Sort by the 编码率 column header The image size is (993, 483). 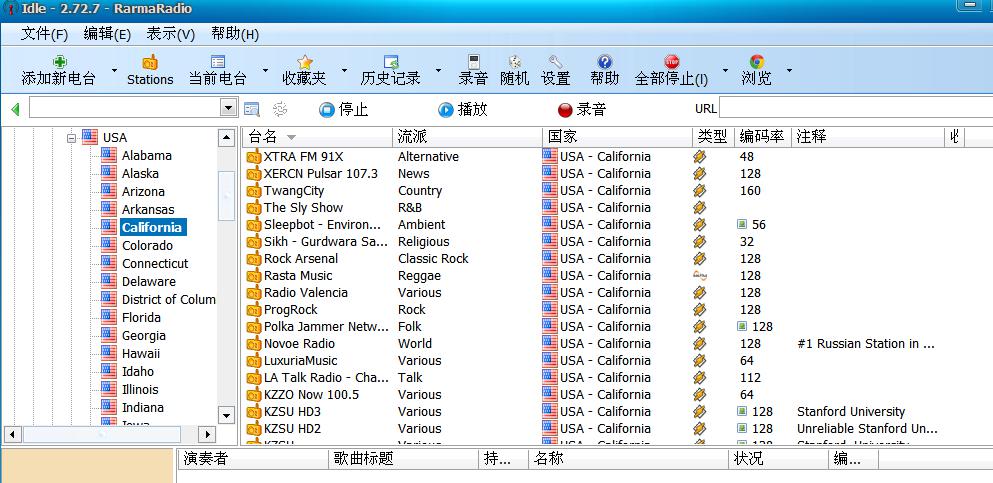point(762,137)
